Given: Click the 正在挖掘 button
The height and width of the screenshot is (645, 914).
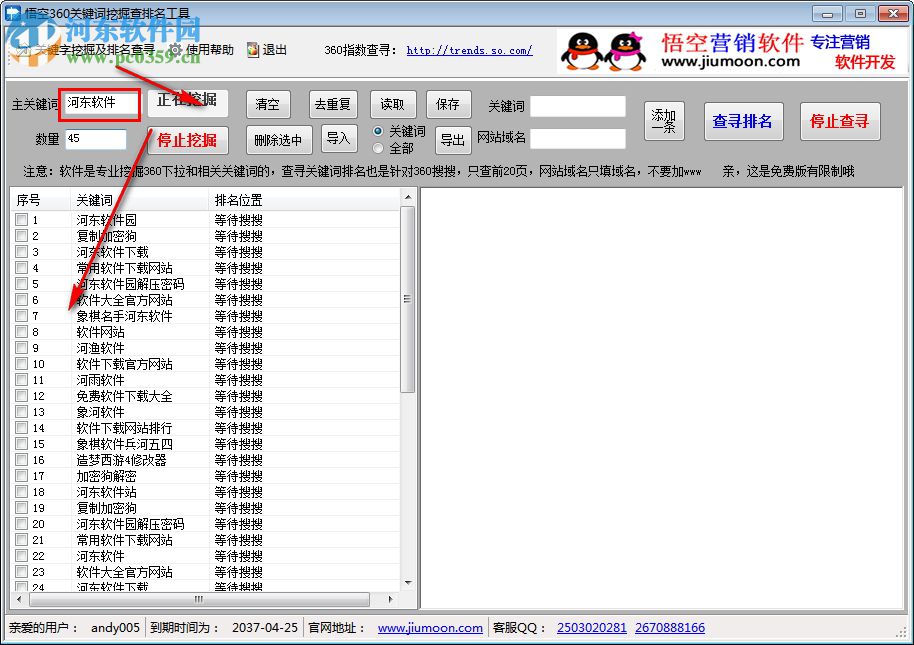Looking at the screenshot, I should coord(187,102).
